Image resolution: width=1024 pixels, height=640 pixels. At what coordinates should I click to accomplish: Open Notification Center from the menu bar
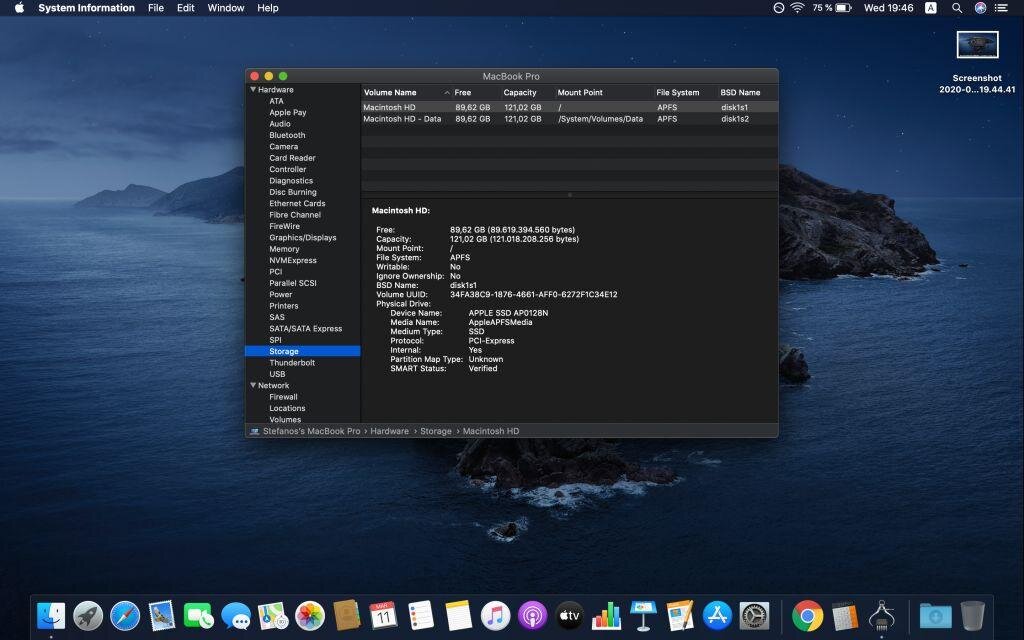(x=1001, y=8)
